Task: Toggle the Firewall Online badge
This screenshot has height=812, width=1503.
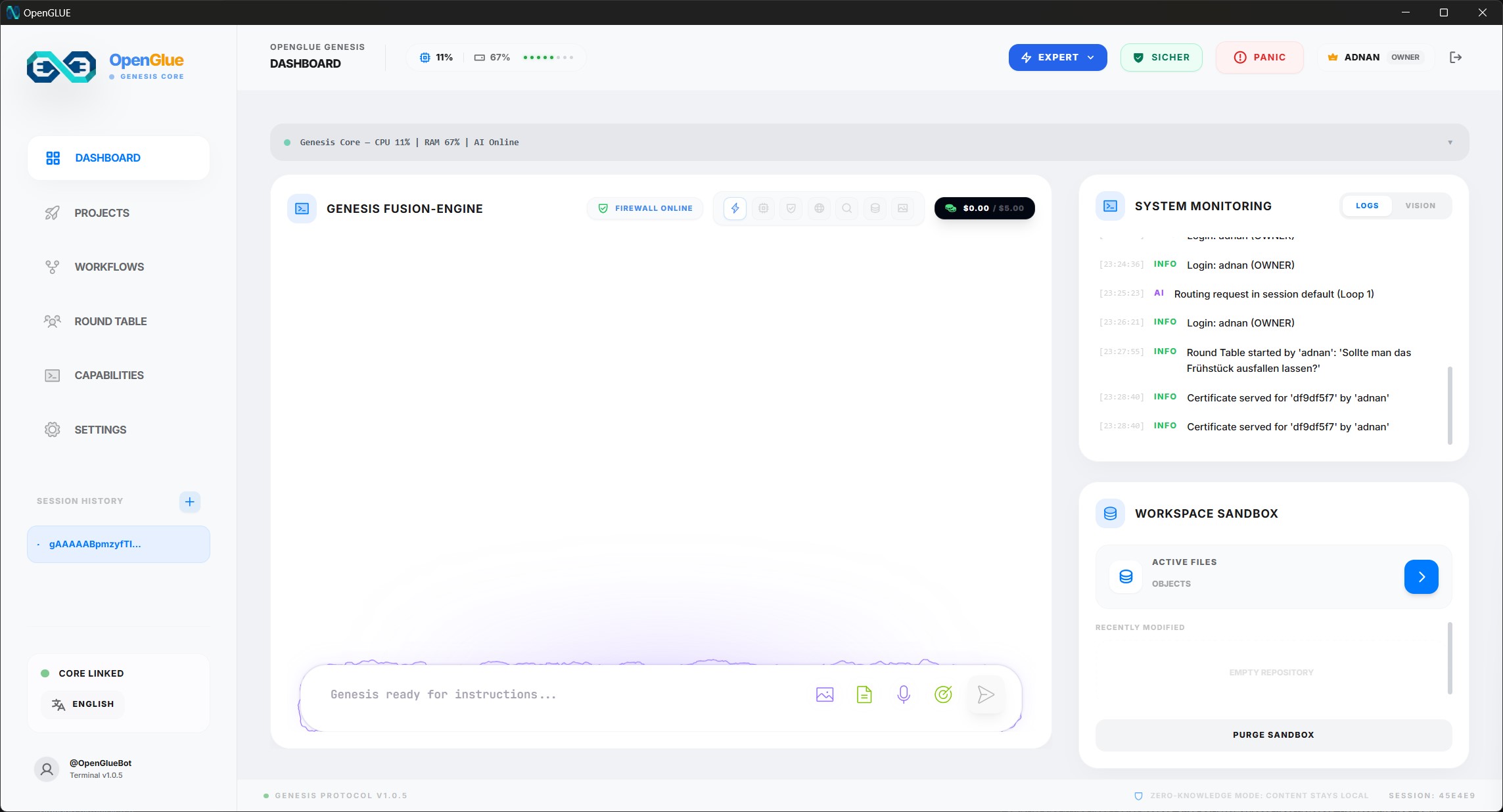Action: 645,208
